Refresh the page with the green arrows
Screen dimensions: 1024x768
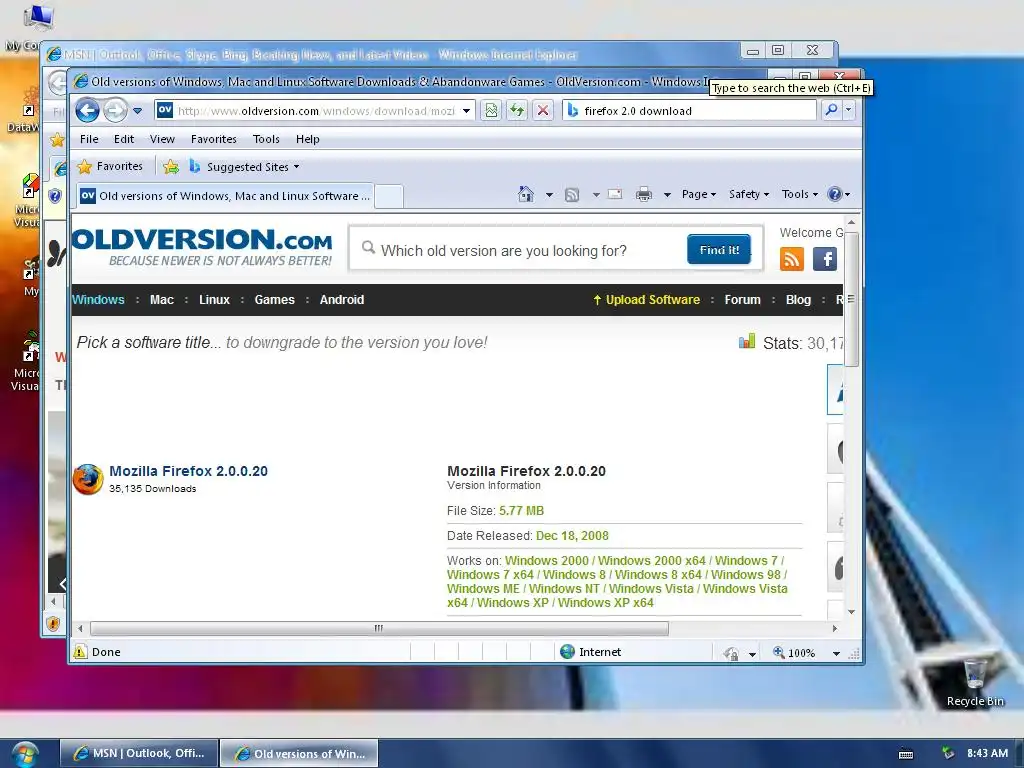pos(517,110)
